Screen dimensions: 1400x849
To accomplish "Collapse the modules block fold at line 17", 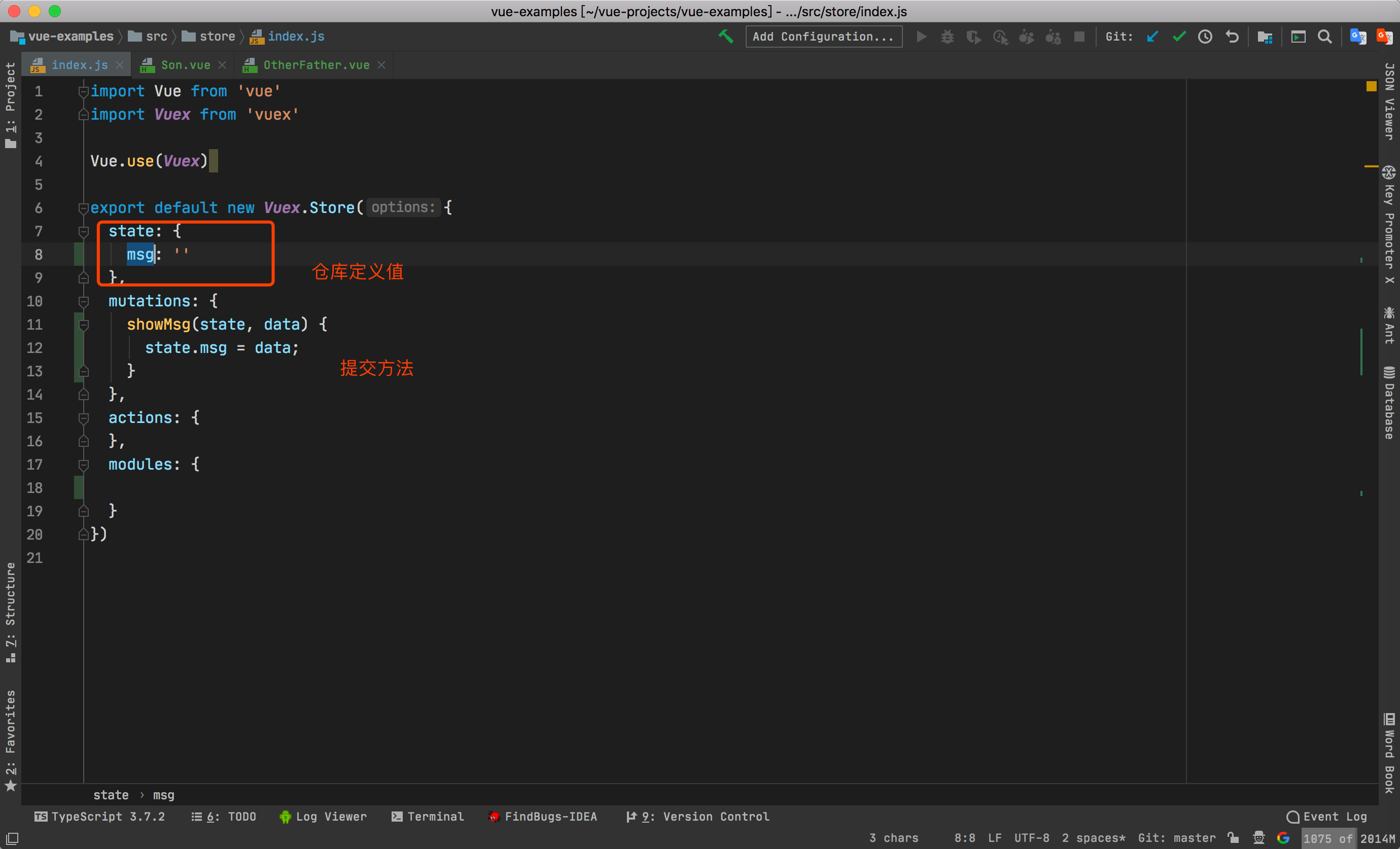I will tap(84, 465).
